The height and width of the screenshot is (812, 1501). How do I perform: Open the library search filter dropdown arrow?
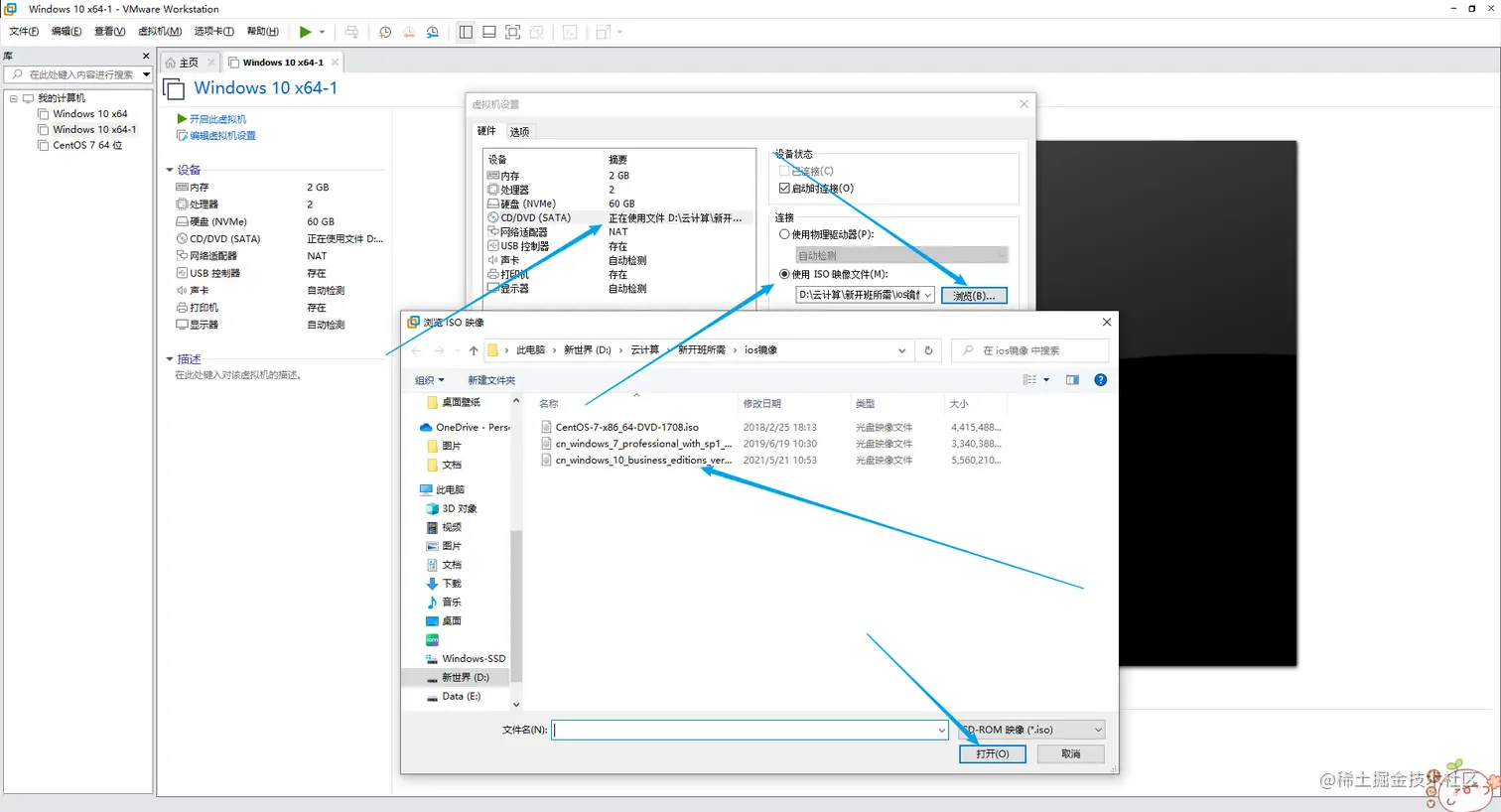click(146, 74)
